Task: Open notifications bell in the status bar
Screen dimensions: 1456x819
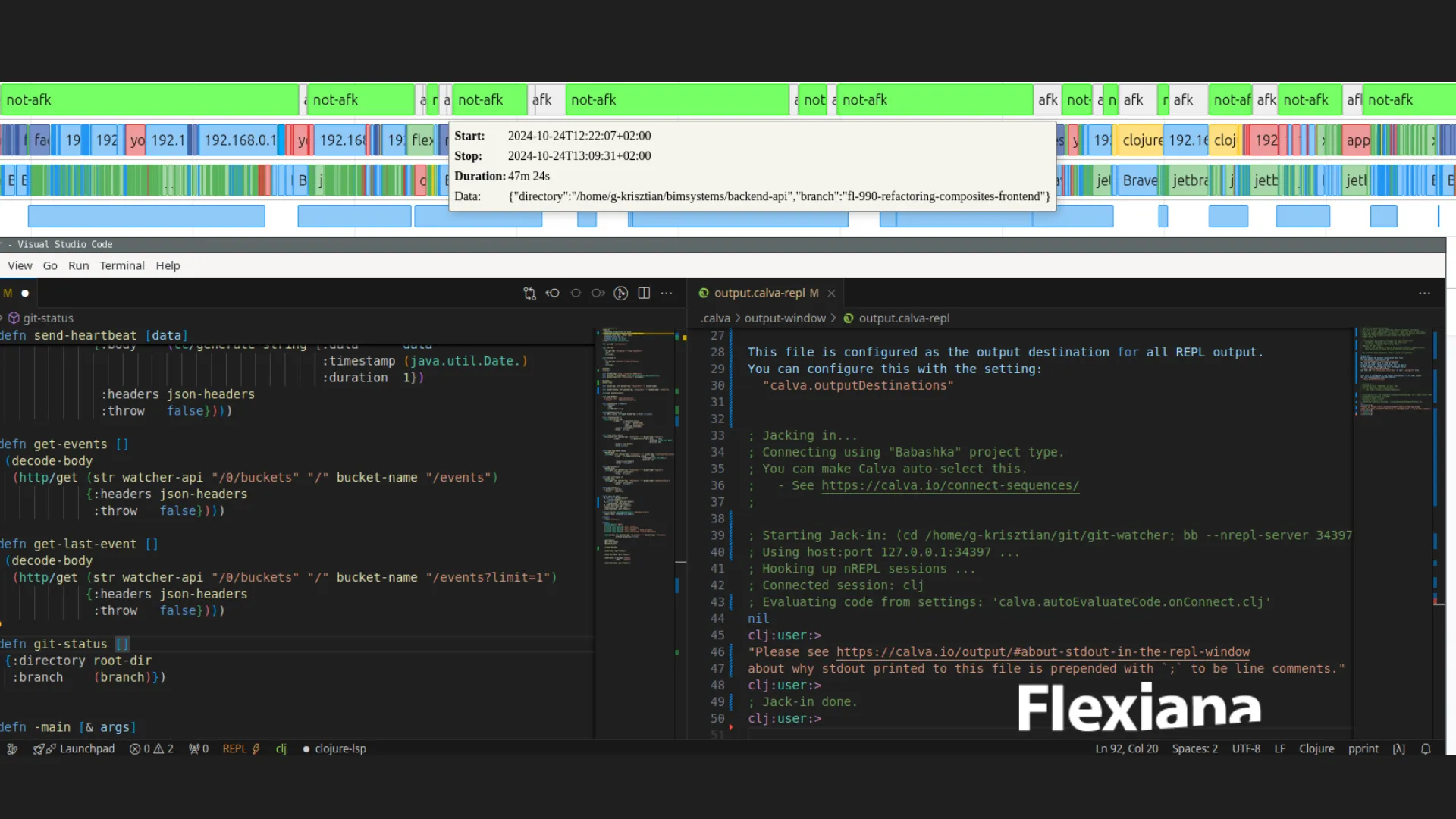Action: click(1426, 748)
